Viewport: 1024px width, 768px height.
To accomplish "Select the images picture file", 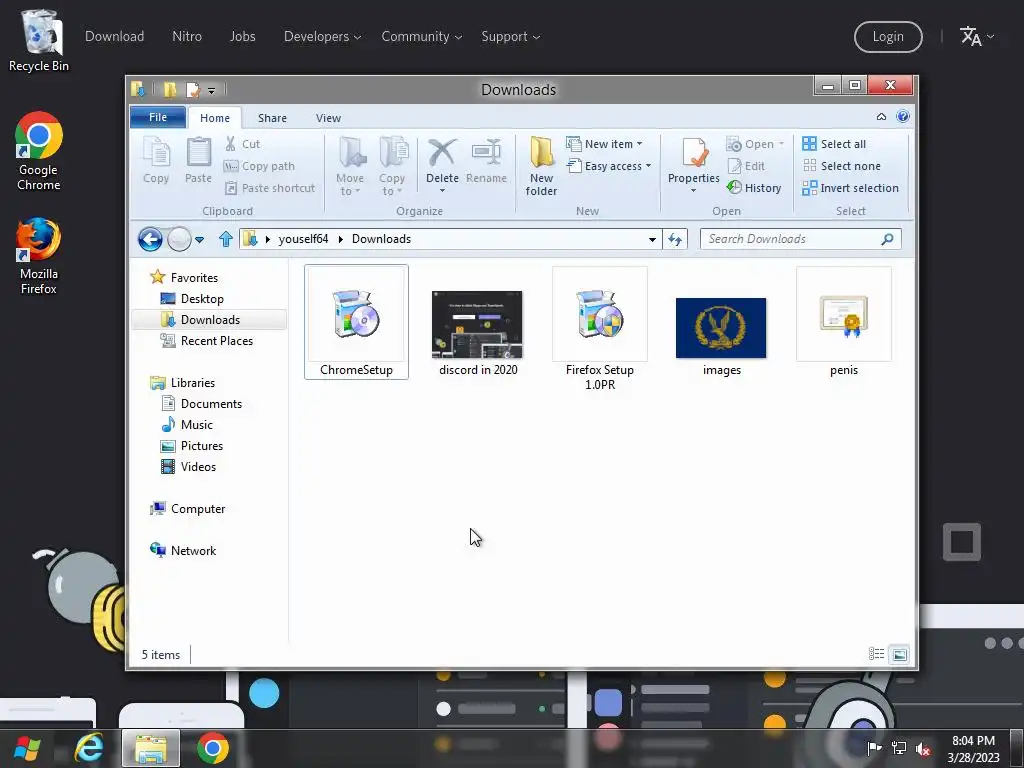I will (x=722, y=336).
